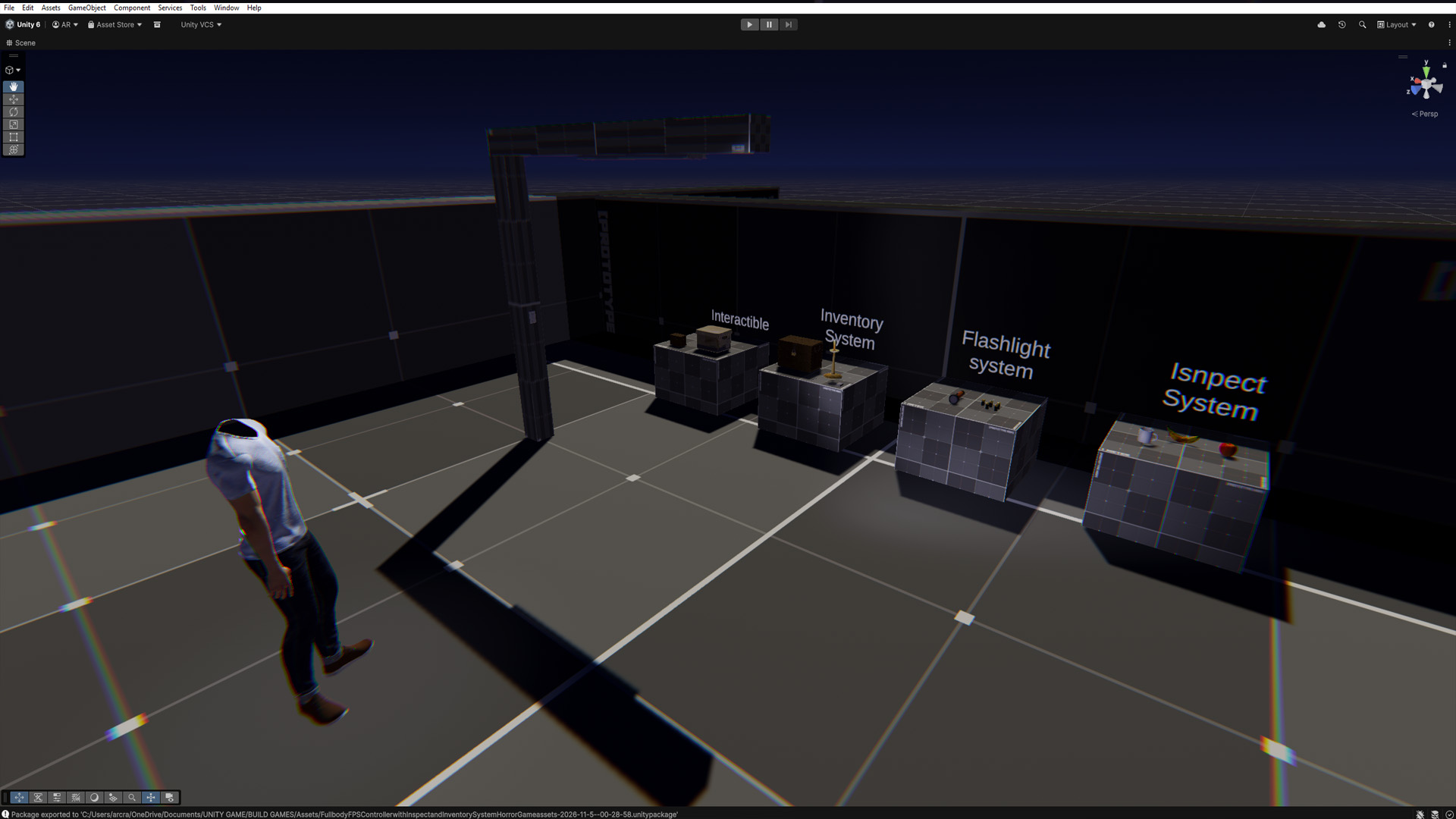1456x819 pixels.
Task: Pause the game with the Pause button
Action: coord(769,24)
